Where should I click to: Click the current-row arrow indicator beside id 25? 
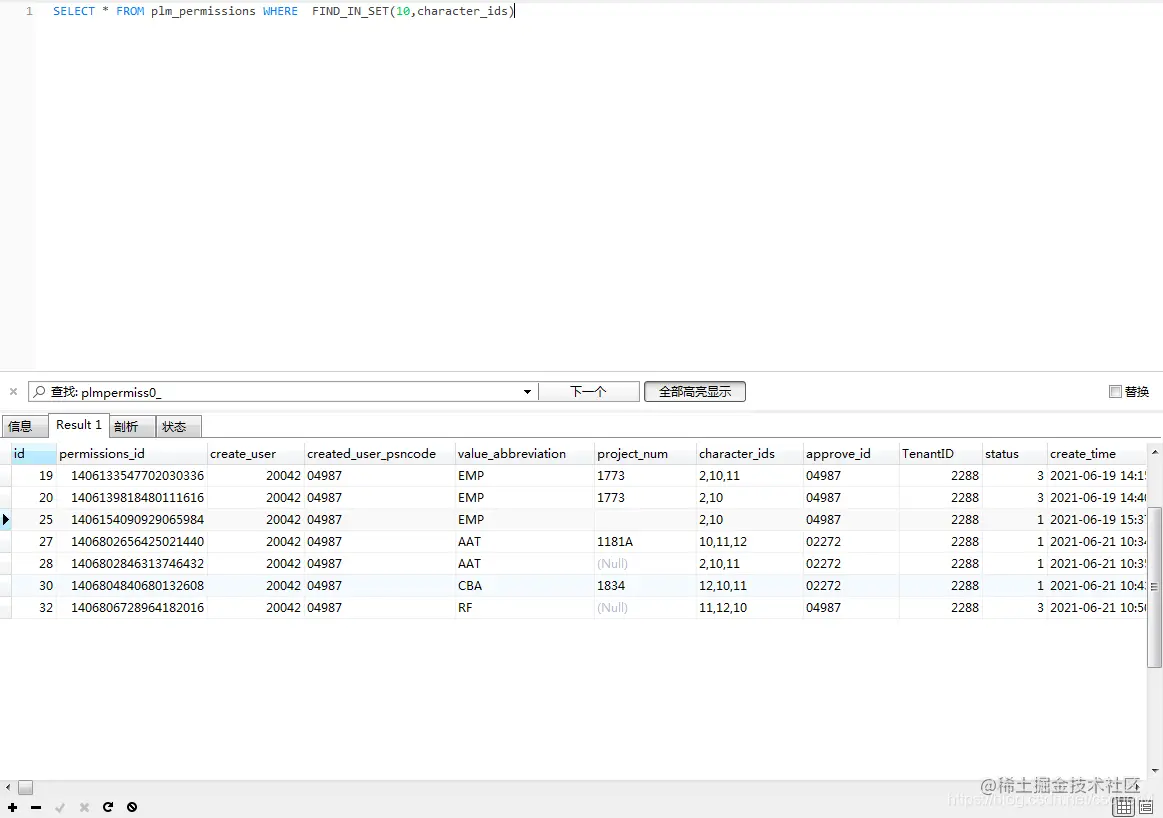point(6,519)
